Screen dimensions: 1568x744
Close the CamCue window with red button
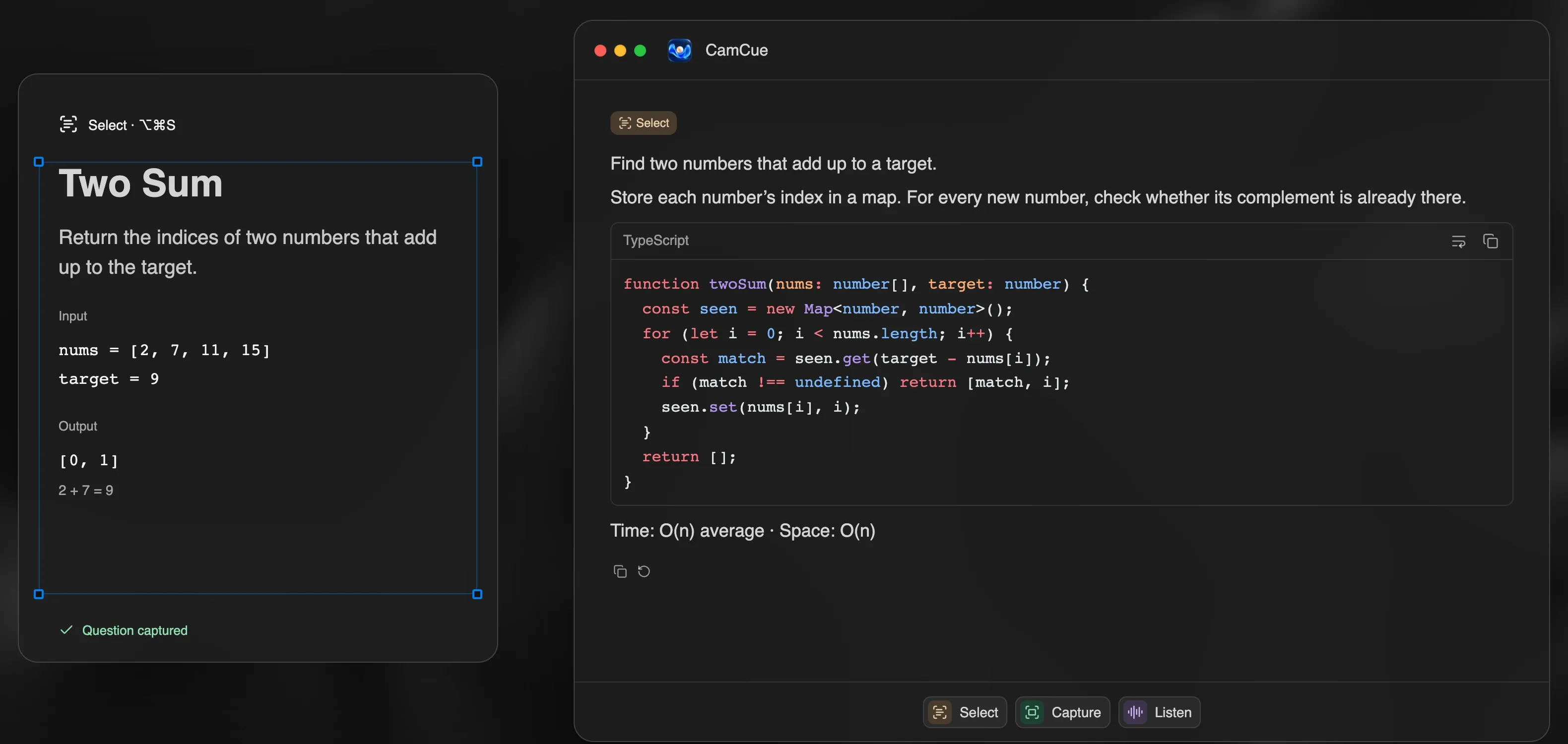(x=600, y=51)
